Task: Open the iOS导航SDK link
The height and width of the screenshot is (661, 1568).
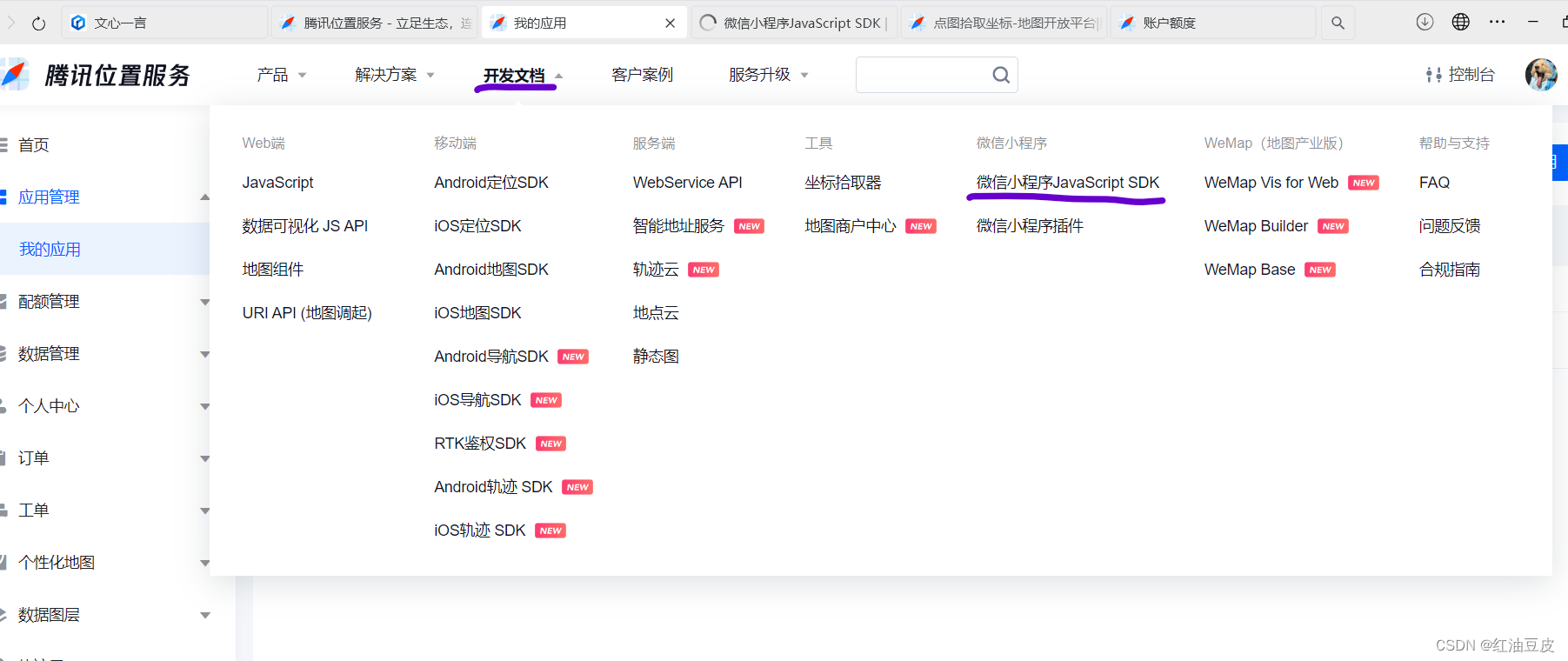Action: point(477,400)
